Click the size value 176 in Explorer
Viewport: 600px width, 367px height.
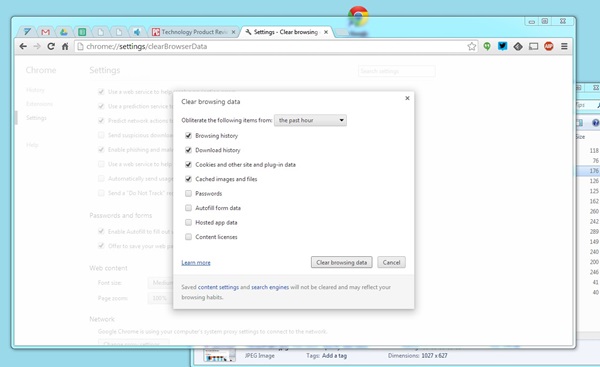(594, 171)
